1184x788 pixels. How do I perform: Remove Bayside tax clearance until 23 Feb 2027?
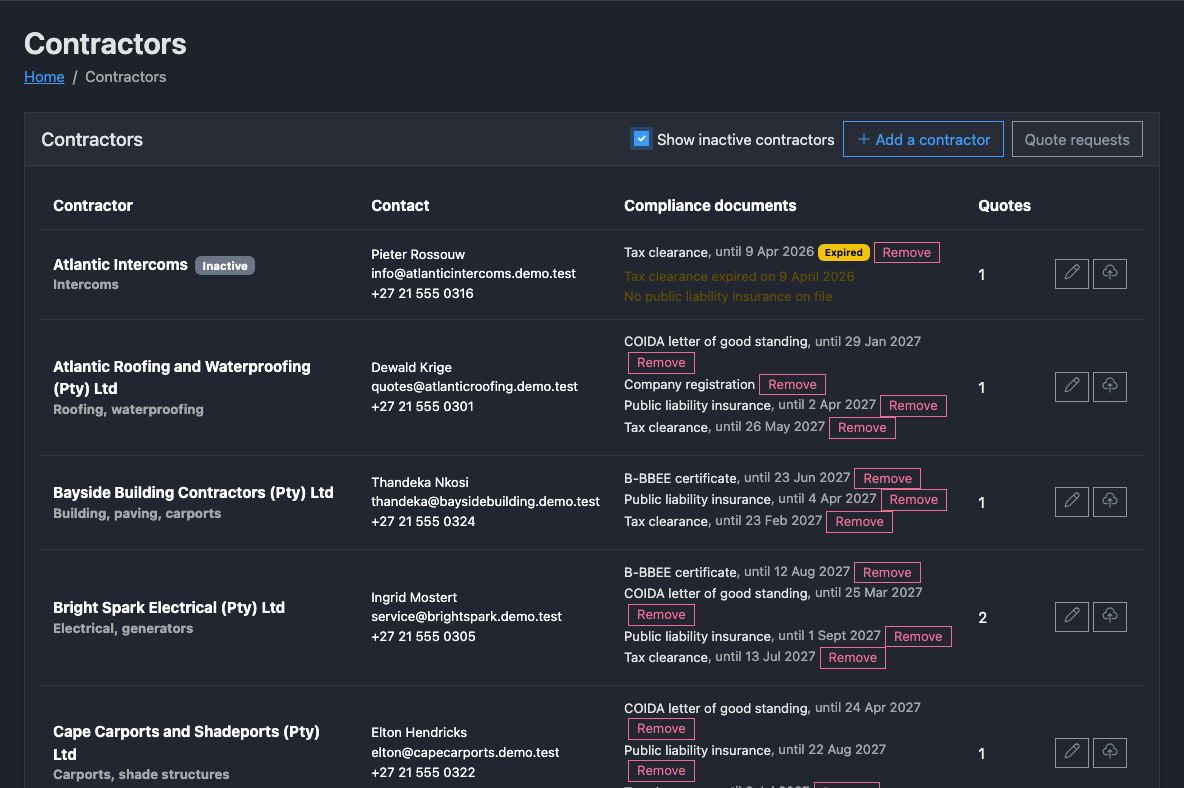(x=859, y=522)
